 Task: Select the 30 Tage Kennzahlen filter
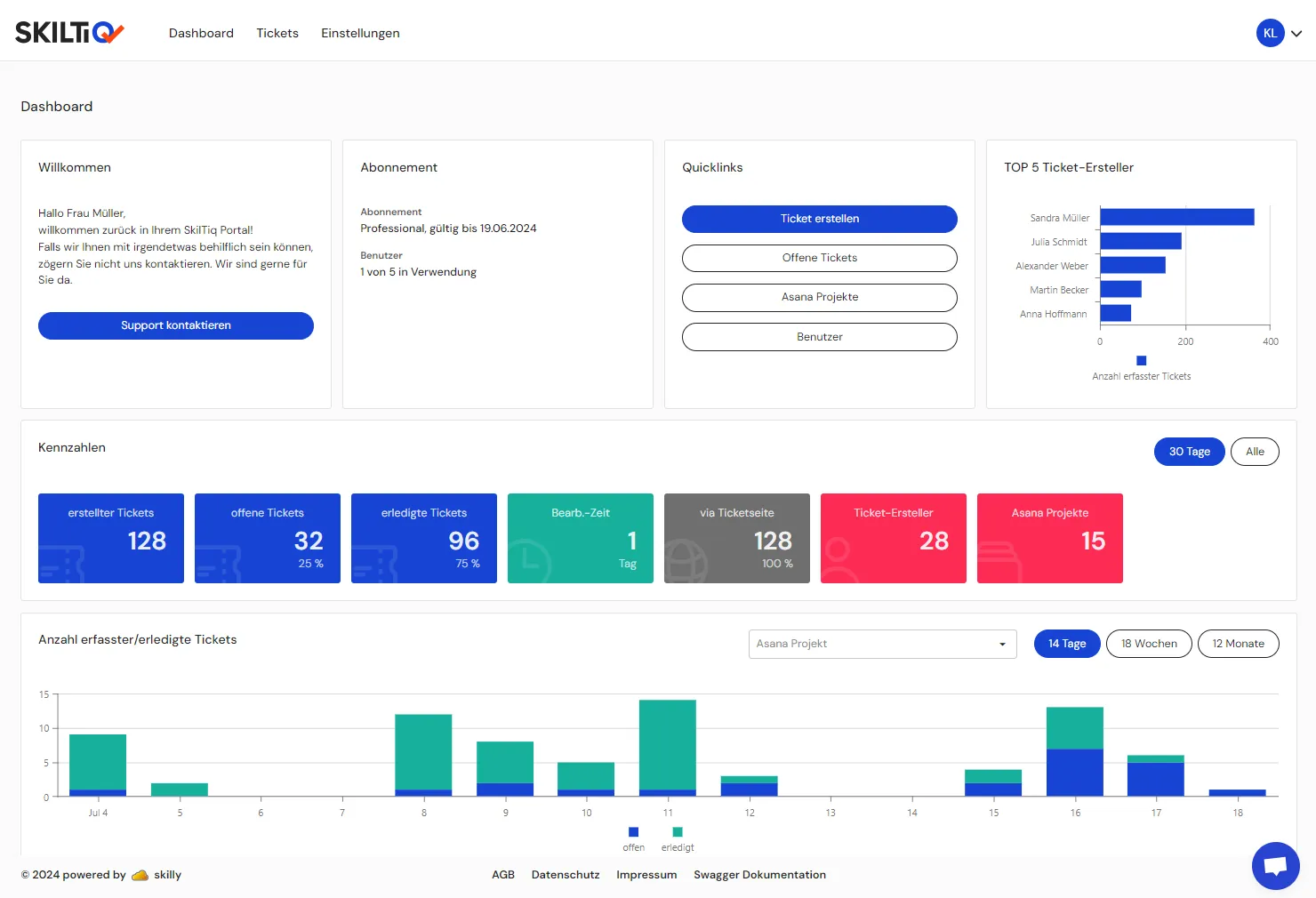tap(1189, 452)
